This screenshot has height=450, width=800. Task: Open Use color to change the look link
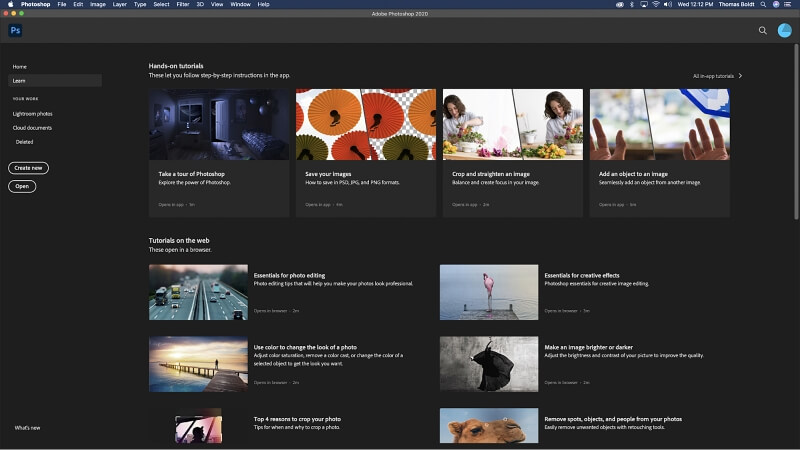tap(305, 347)
